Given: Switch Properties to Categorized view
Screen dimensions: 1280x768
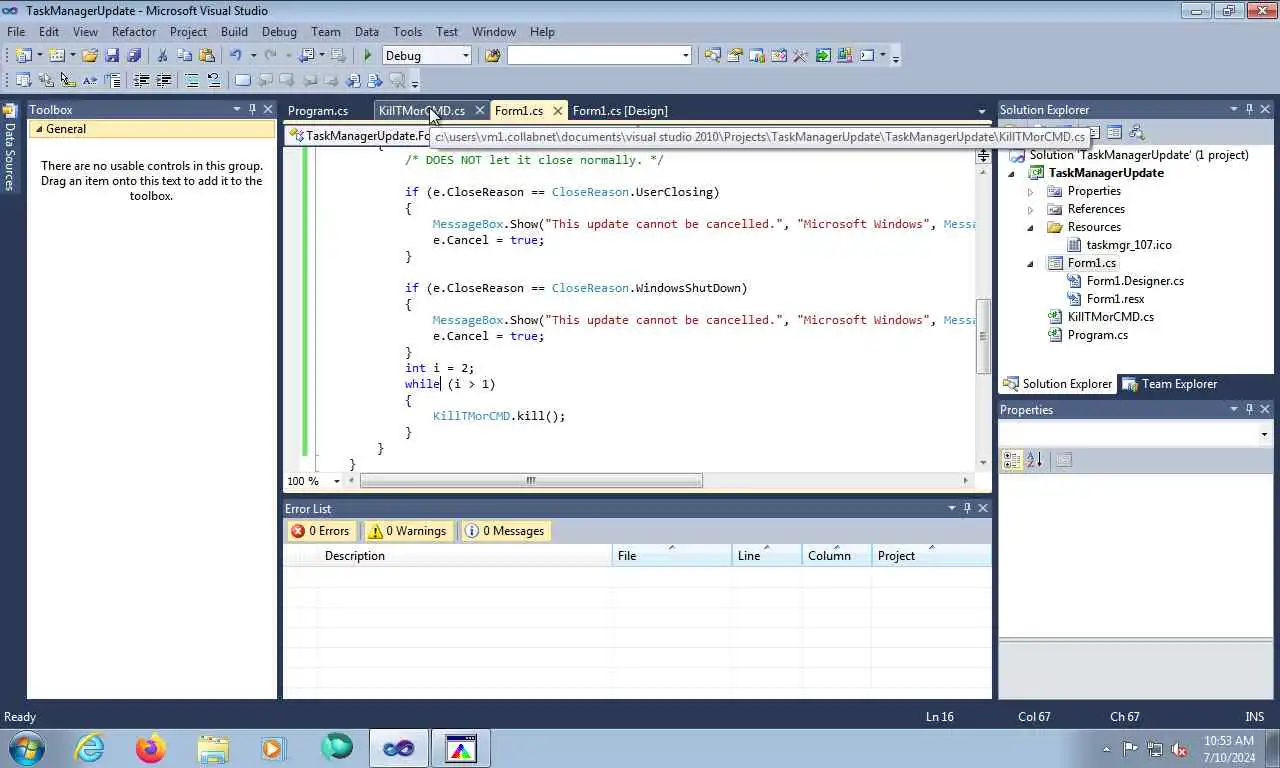Looking at the screenshot, I should (1012, 460).
